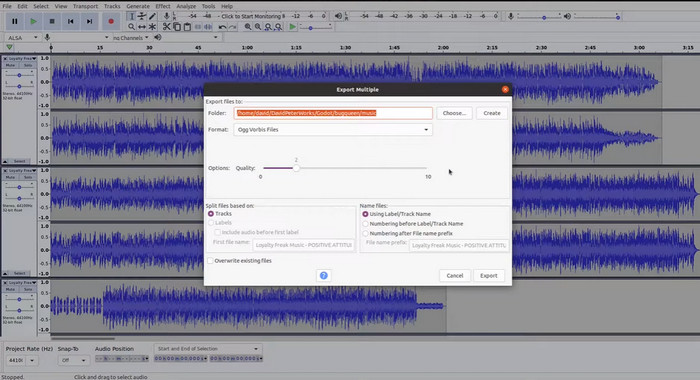This screenshot has height=380, width=700.
Task: Click the help question mark icon
Action: click(x=324, y=276)
